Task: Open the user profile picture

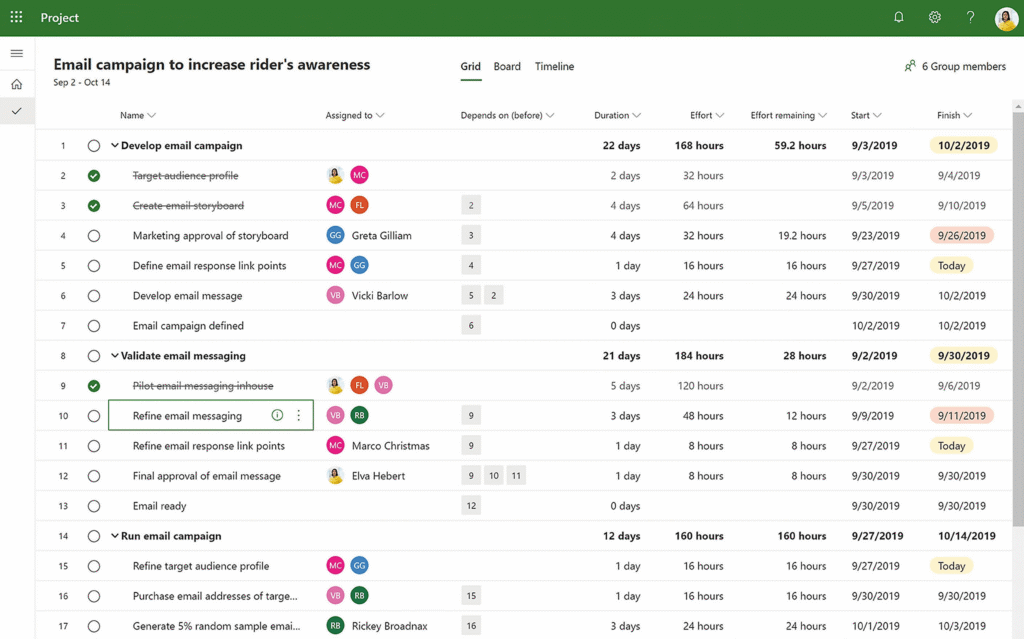Action: [x=1006, y=18]
